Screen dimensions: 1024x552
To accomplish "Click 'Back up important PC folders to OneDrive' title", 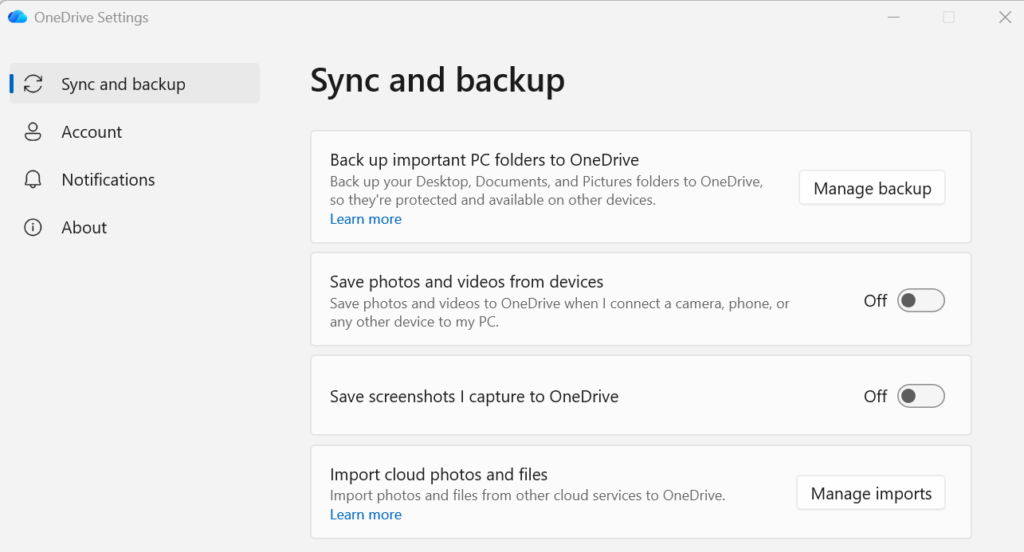I will [x=485, y=160].
